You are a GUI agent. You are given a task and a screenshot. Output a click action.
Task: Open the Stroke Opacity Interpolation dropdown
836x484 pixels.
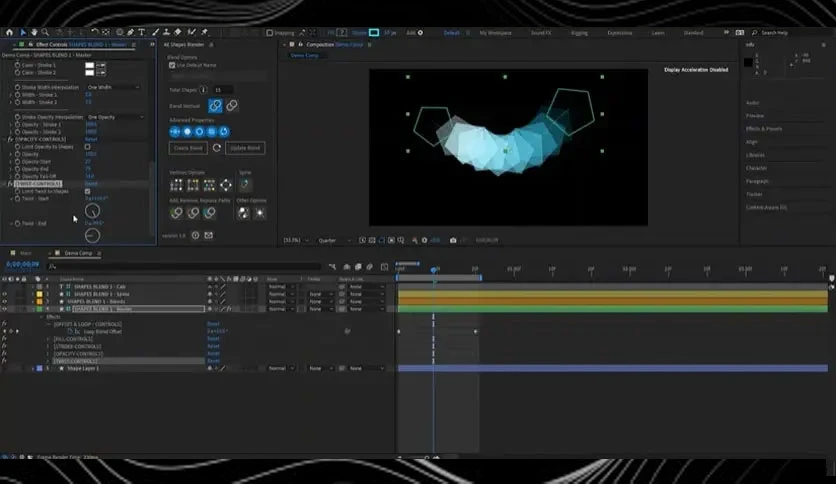click(x=115, y=117)
